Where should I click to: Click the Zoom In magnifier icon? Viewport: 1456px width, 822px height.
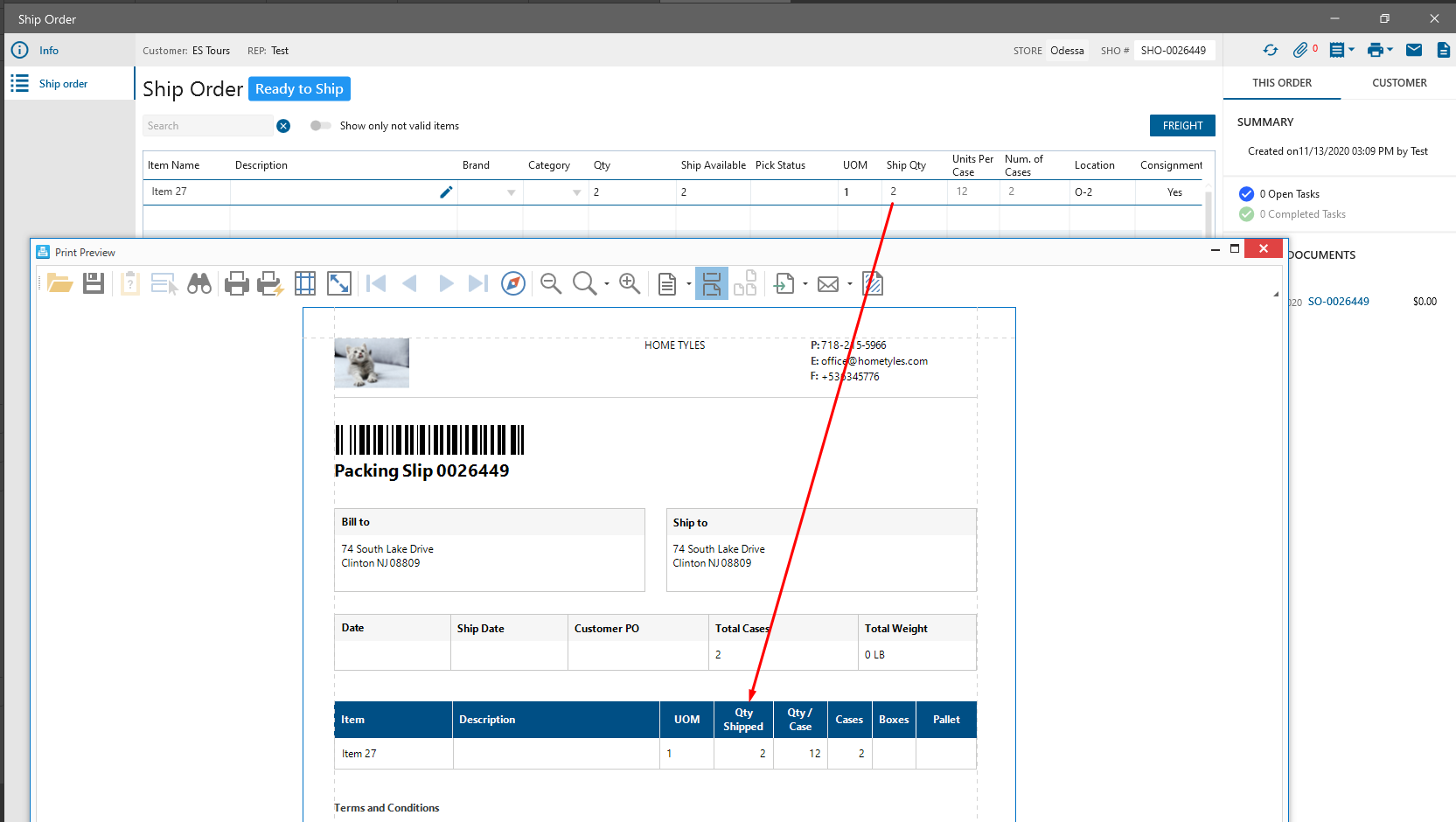pos(630,283)
